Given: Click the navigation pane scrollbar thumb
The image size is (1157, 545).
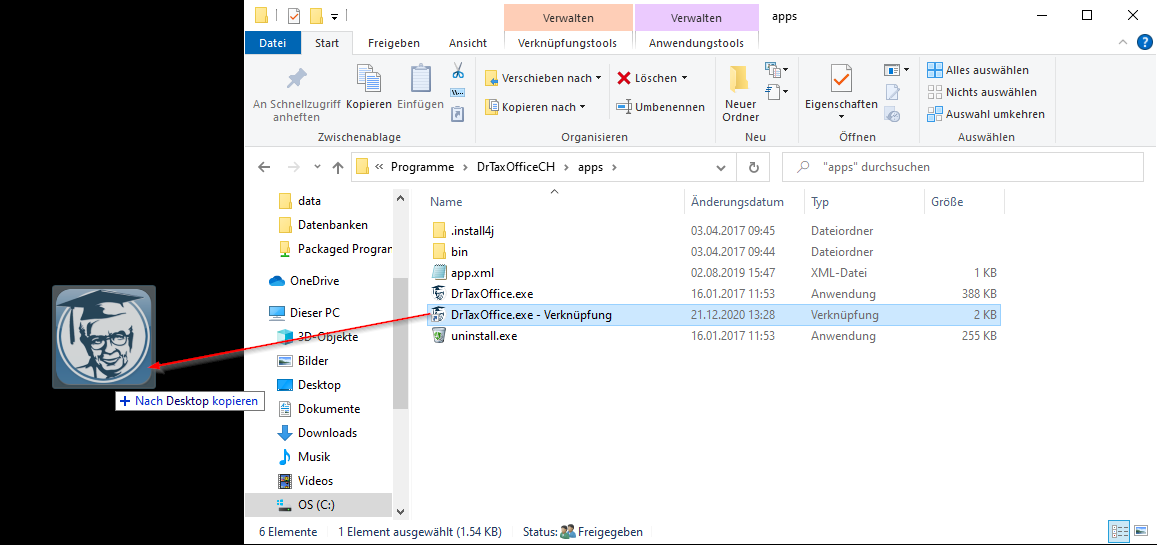Looking at the screenshot, I should (x=400, y=343).
